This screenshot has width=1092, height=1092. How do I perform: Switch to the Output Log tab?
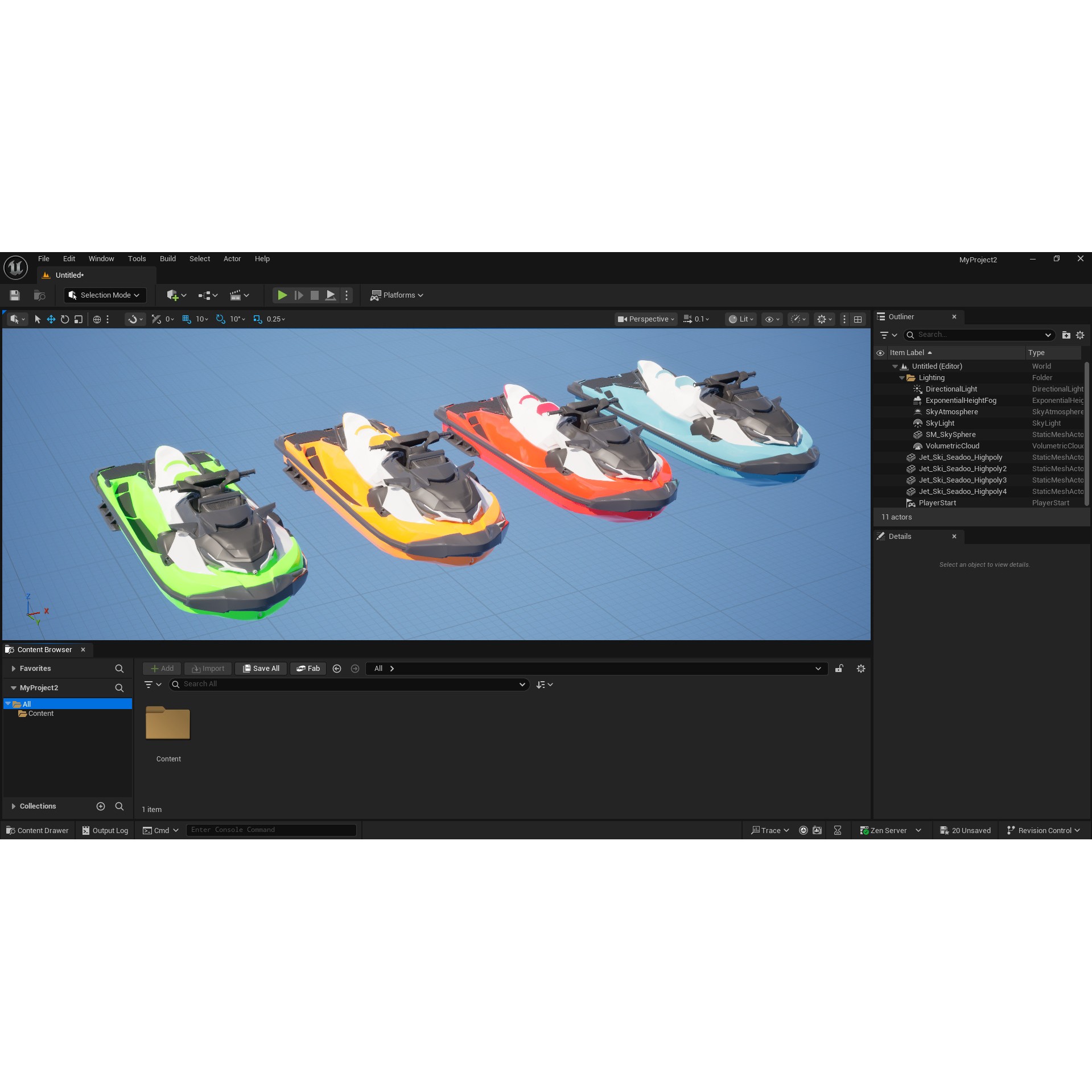pyautogui.click(x=105, y=830)
